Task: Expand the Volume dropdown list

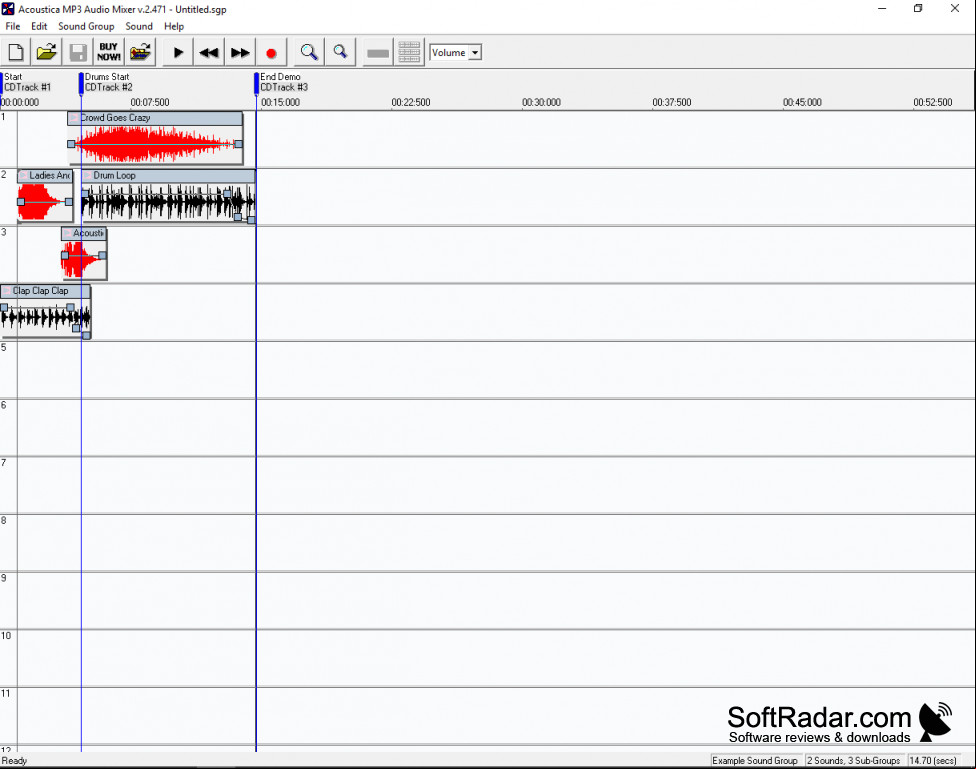Action: point(475,53)
